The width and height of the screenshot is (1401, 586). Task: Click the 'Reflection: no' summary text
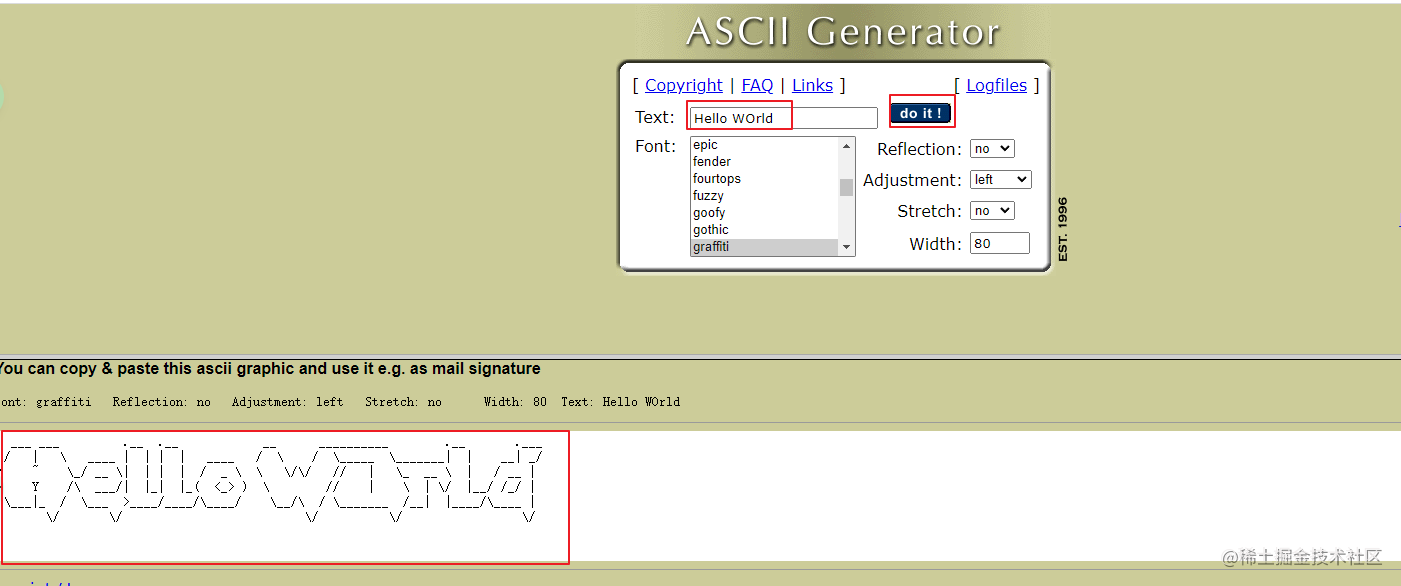161,402
